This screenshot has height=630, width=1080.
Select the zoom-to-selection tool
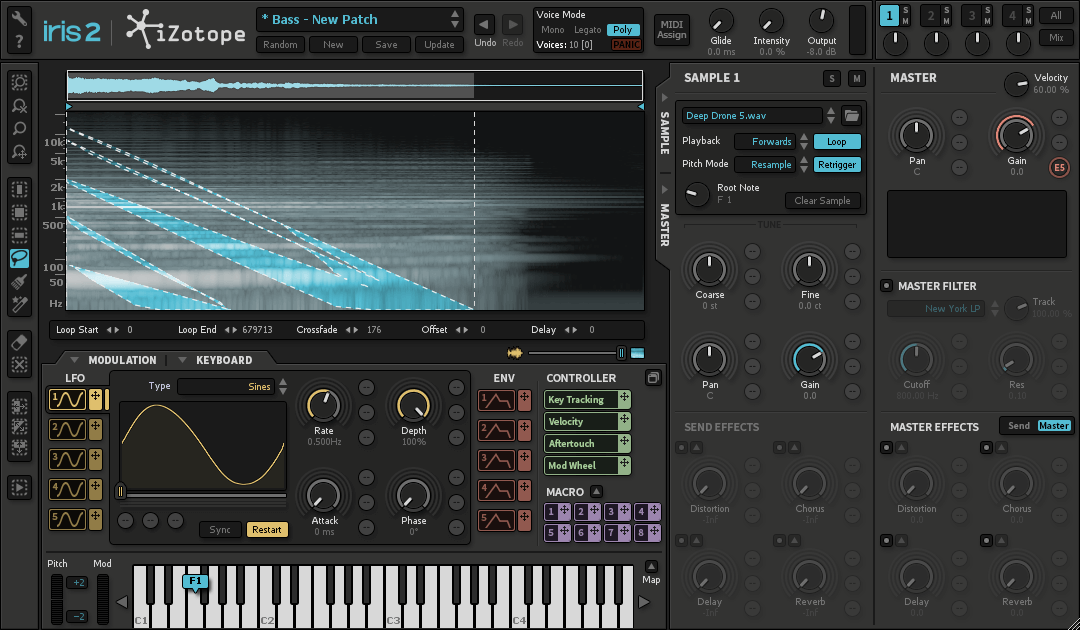(19, 83)
